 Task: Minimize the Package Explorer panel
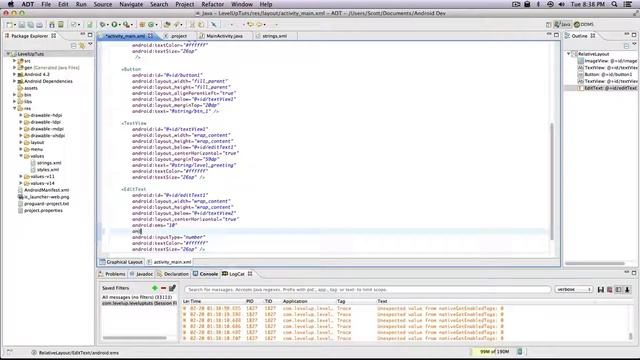83,35
